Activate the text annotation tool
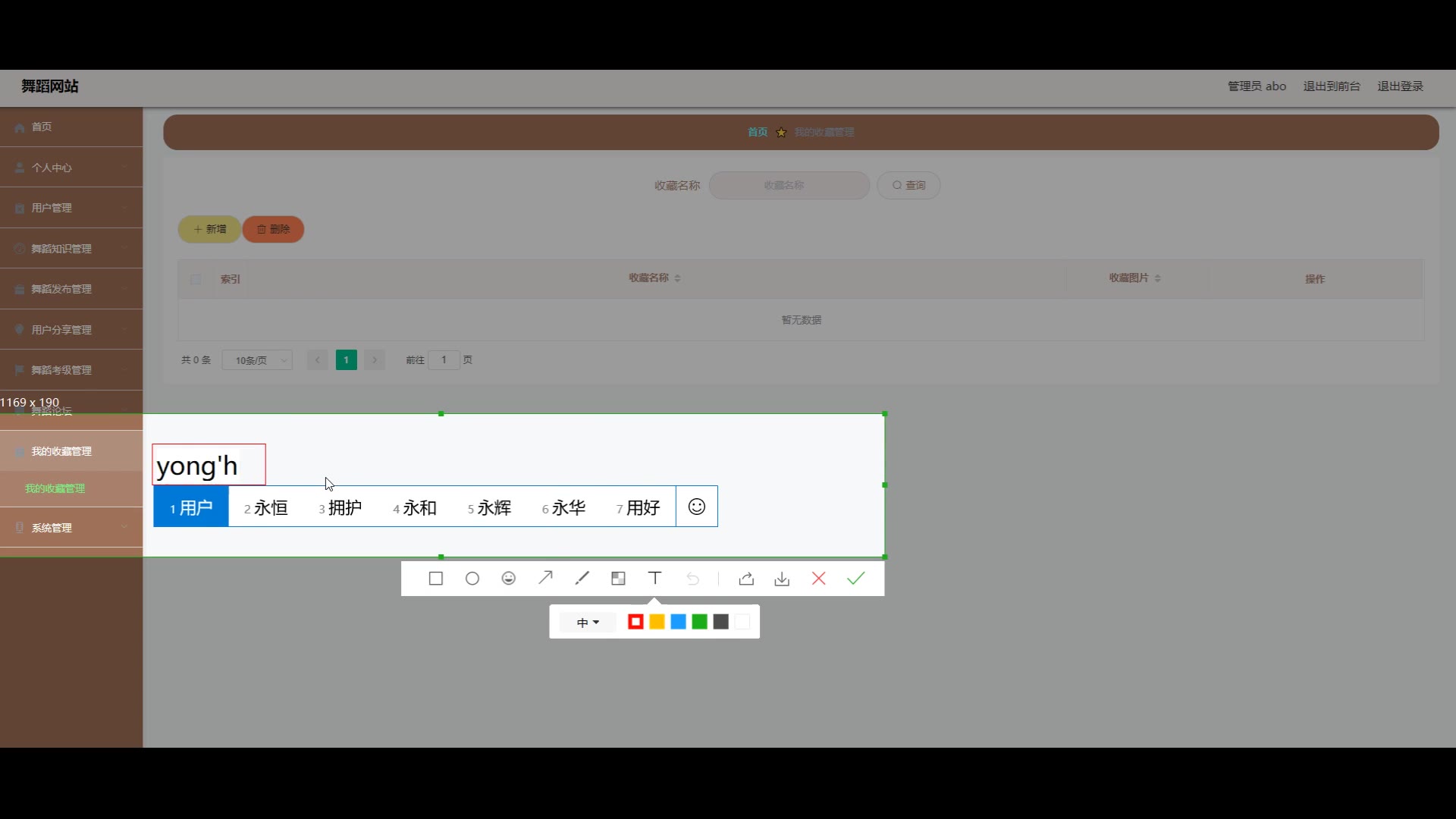1456x819 pixels. pyautogui.click(x=654, y=579)
